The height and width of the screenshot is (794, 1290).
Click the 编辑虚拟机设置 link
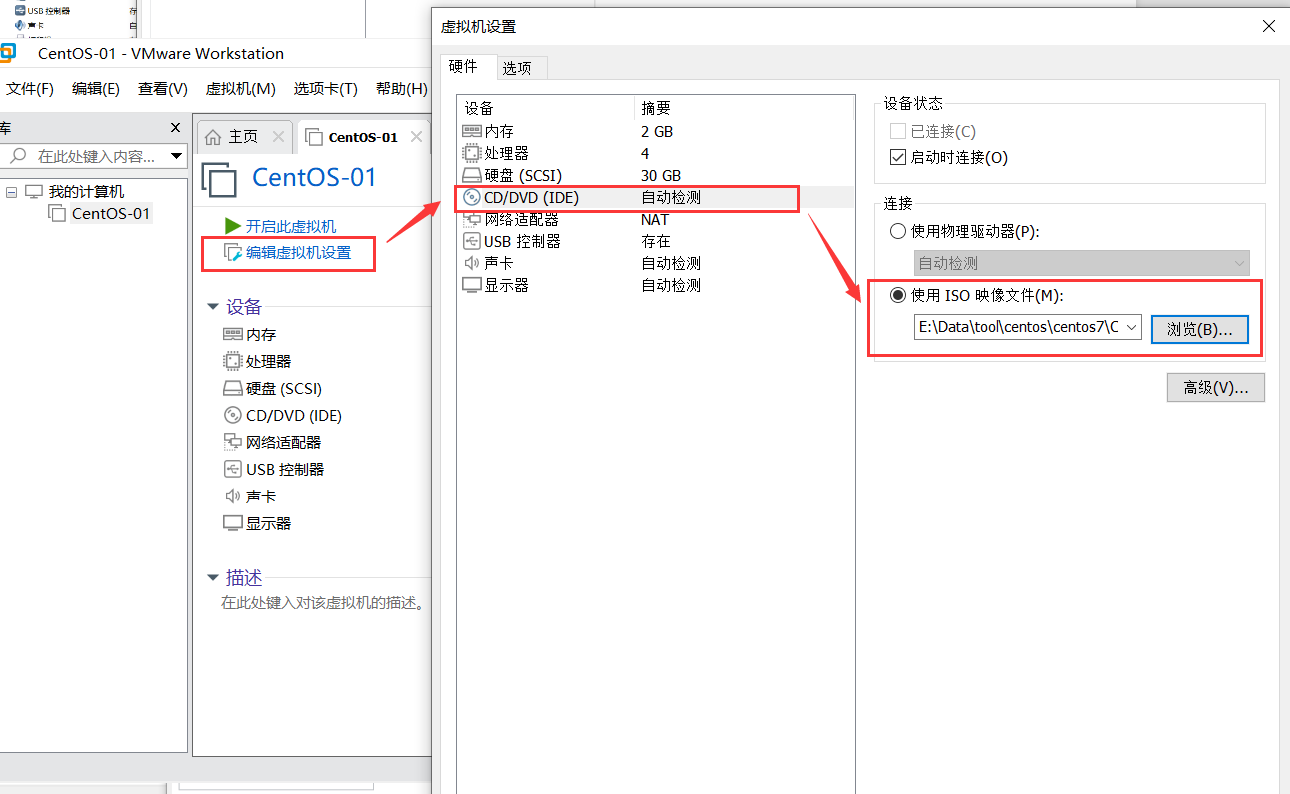pyautogui.click(x=299, y=253)
